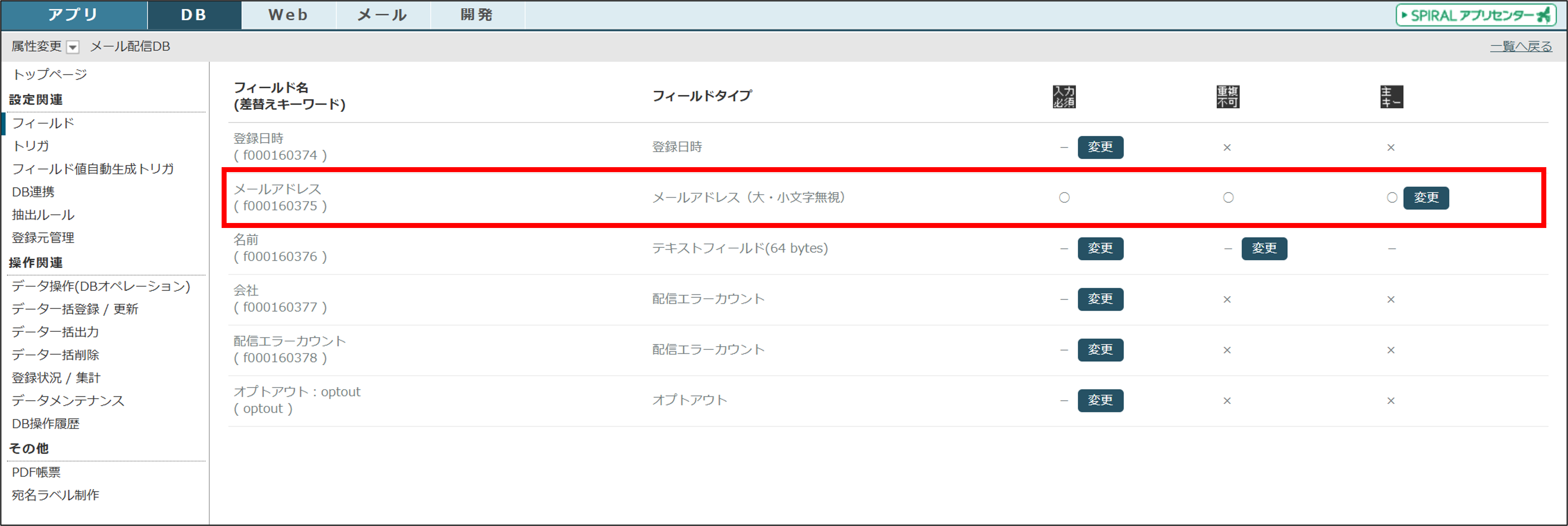Click the 主キー column header icon
Viewport: 1568px width, 526px height.
(1391, 97)
